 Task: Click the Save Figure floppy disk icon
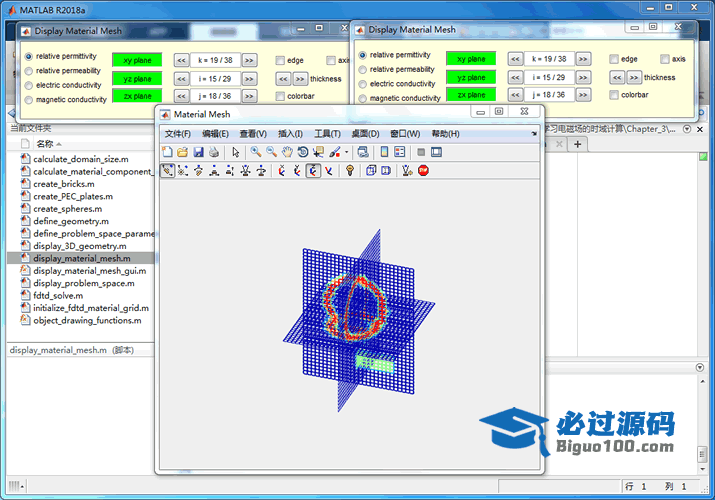click(198, 152)
